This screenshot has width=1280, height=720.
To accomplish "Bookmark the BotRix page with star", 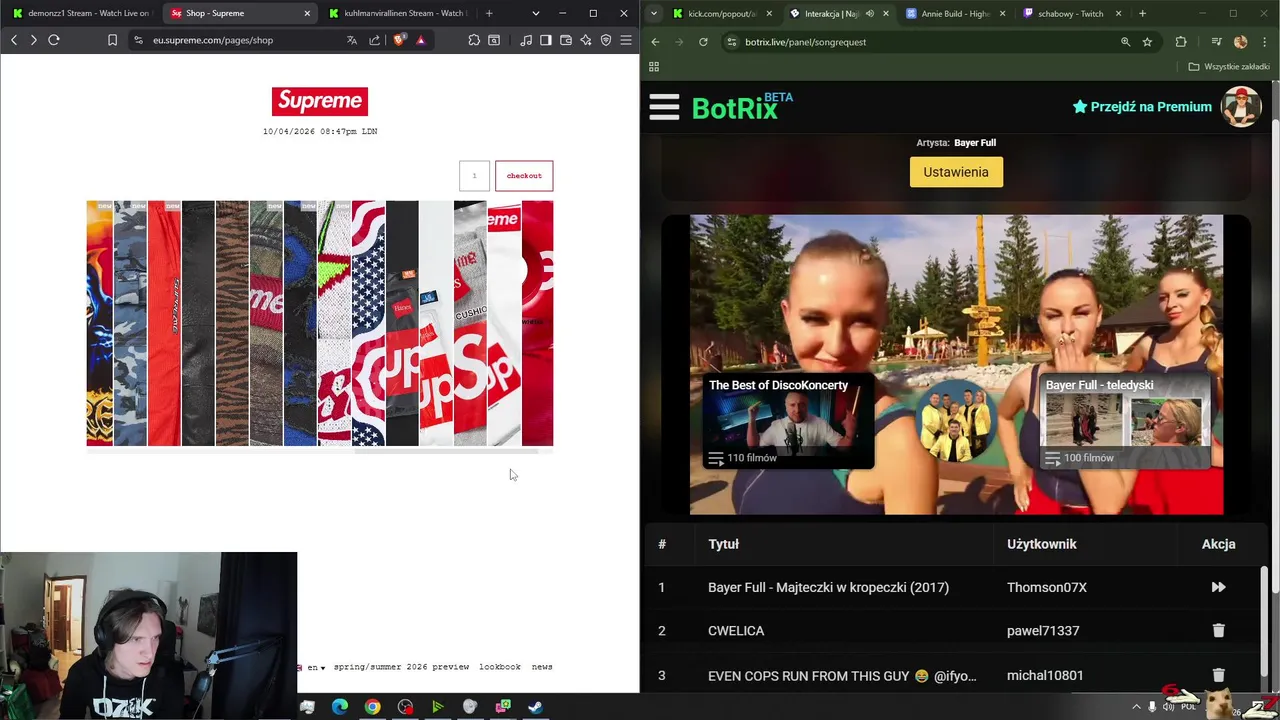I will click(x=1147, y=42).
